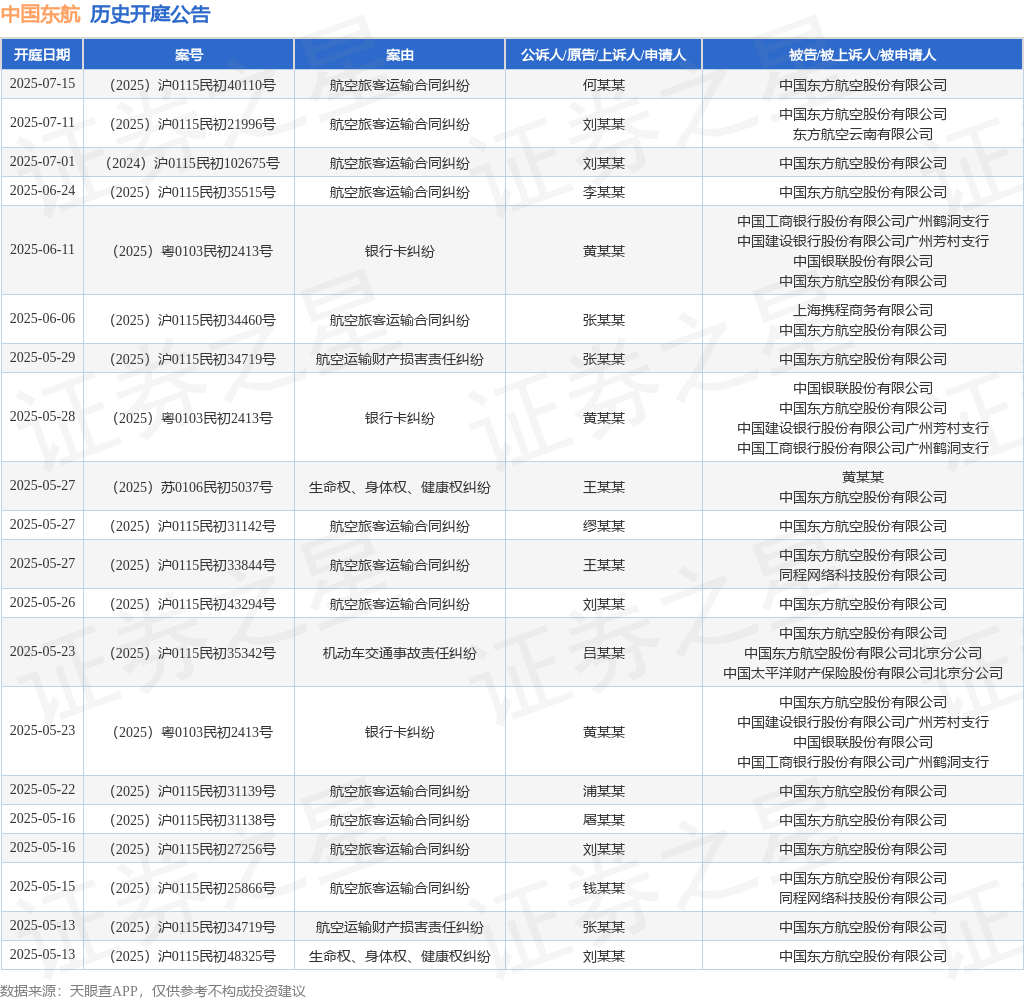The width and height of the screenshot is (1024, 1000).
Task: Click the 被告/被上诉人/被申请人 column header
Action: click(x=863, y=55)
